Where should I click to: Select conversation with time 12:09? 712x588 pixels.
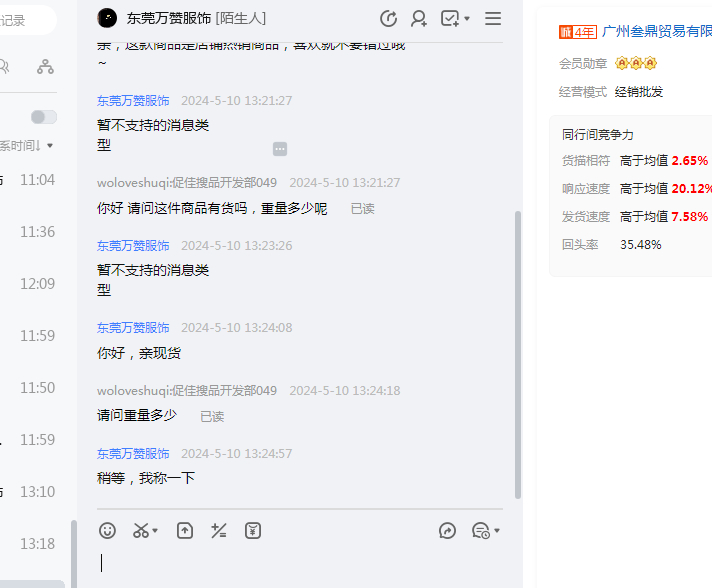[x=37, y=284]
